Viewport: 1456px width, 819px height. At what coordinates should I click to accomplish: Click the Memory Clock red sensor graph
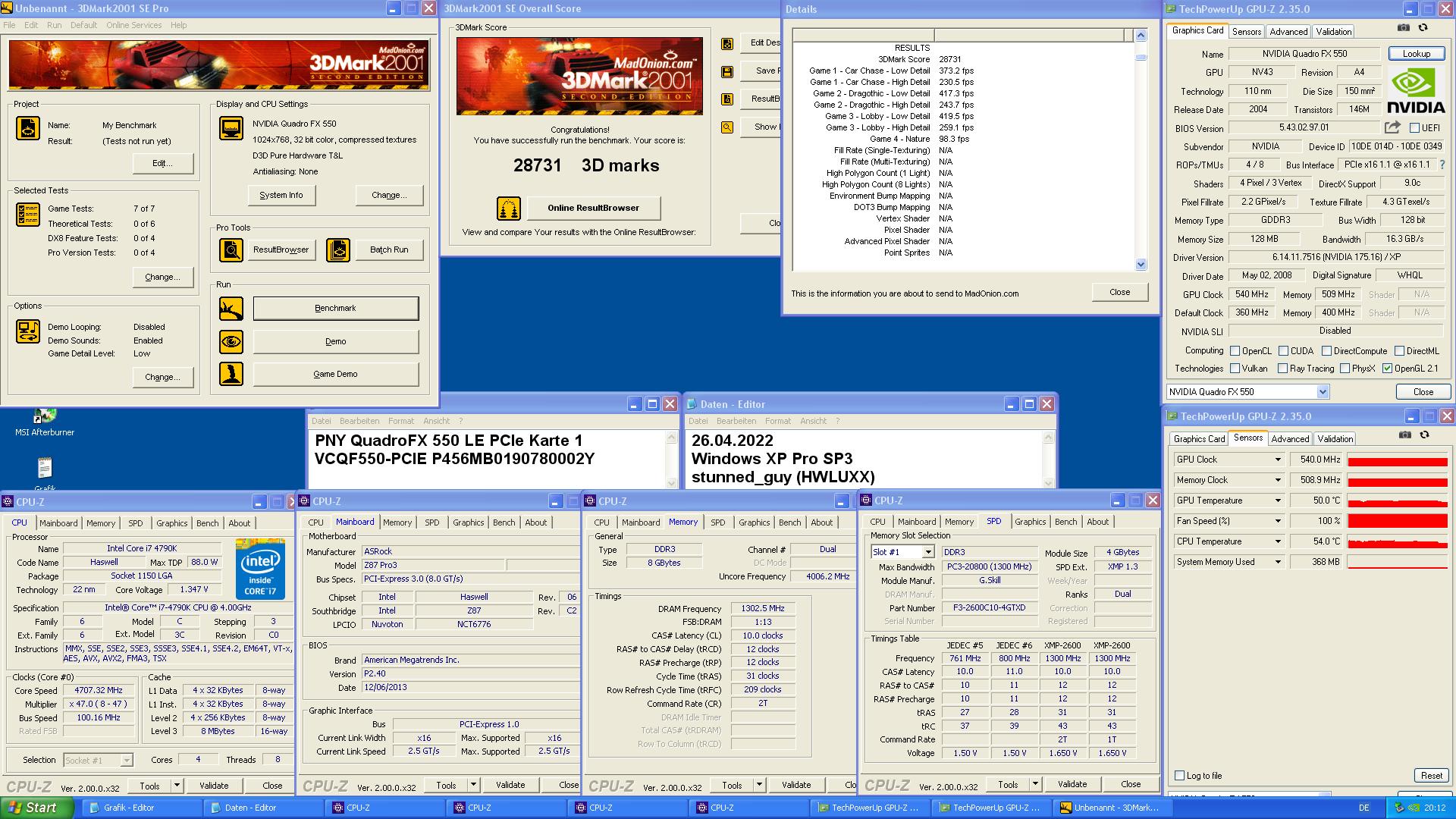1397,480
